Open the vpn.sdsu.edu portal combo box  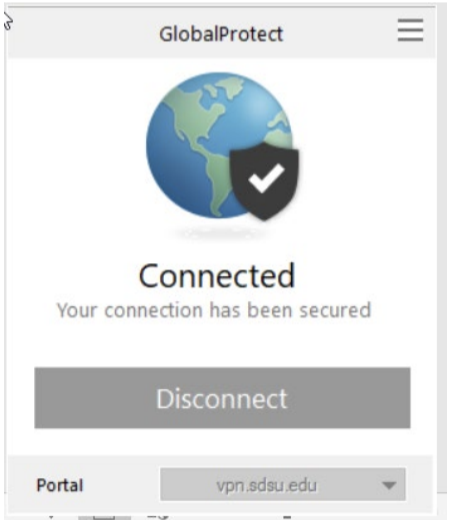[x=283, y=484]
